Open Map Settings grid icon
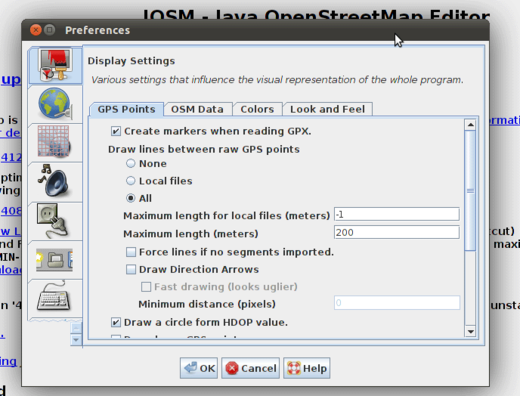The width and height of the screenshot is (520, 396). coord(55,142)
